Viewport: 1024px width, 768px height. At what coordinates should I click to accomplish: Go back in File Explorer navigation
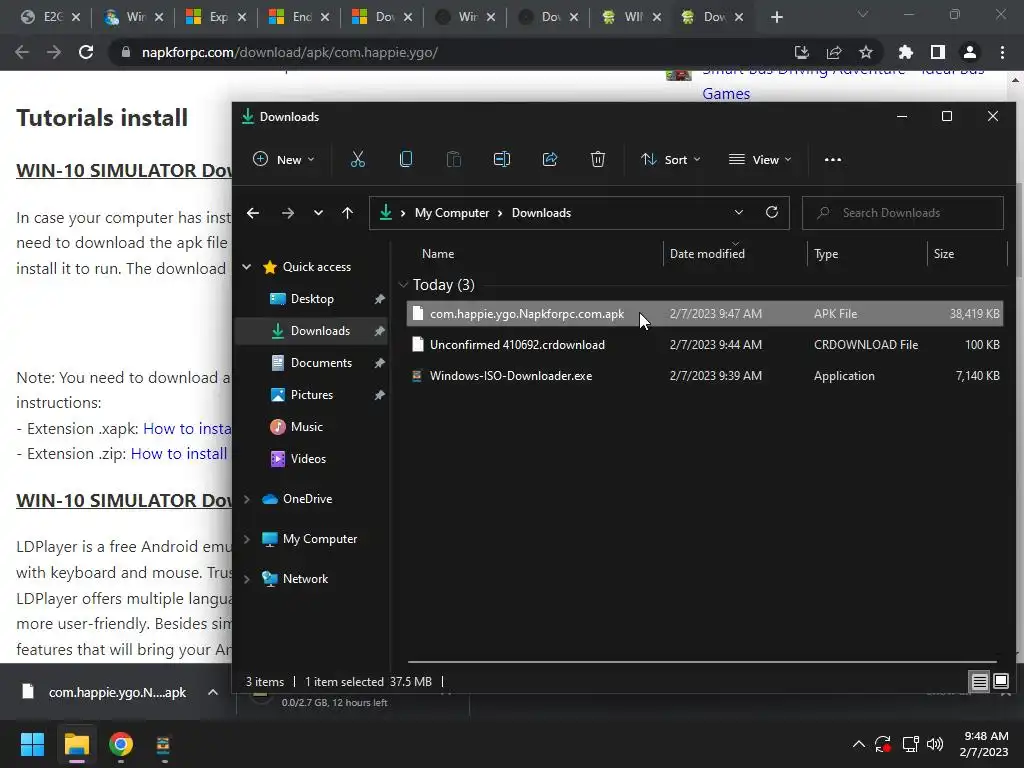[x=253, y=213]
